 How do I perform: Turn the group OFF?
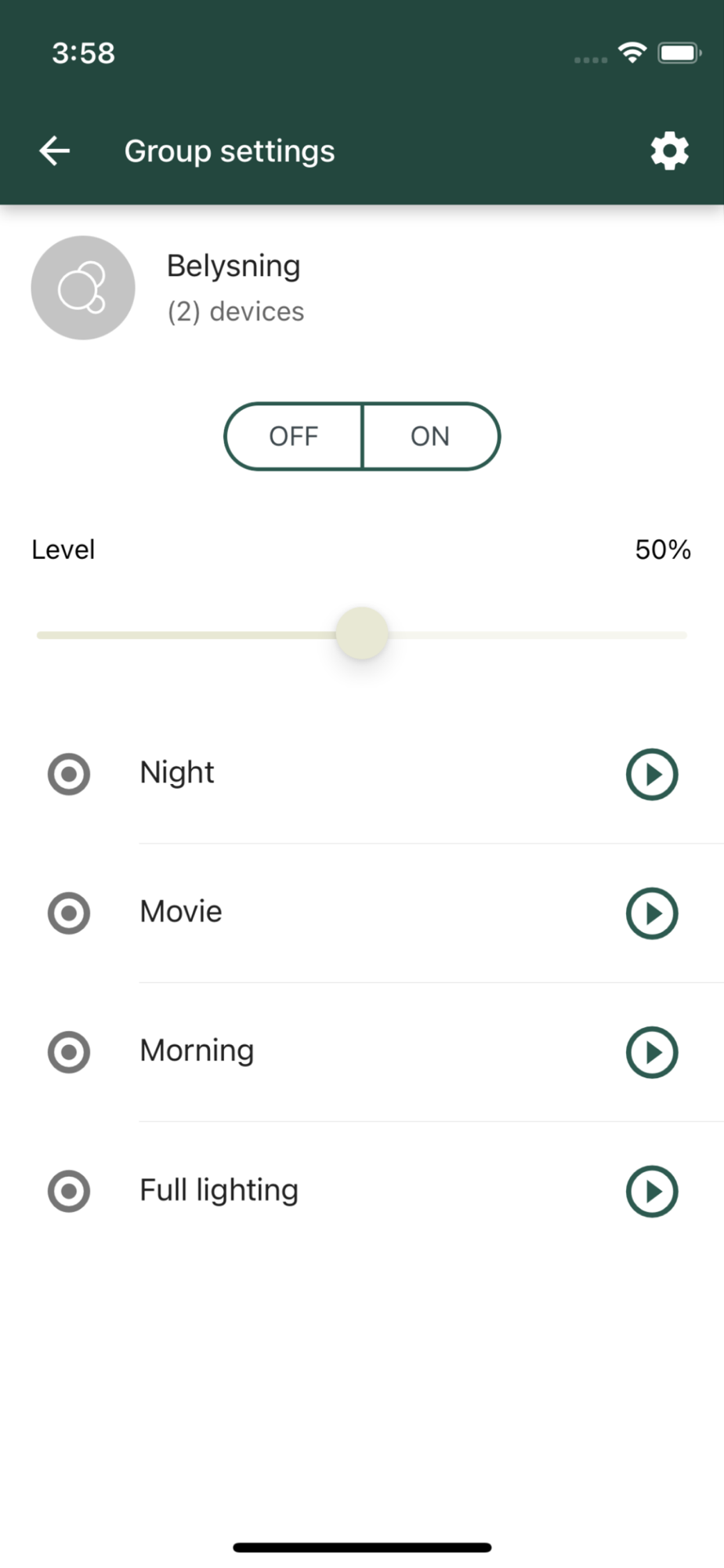[293, 437]
